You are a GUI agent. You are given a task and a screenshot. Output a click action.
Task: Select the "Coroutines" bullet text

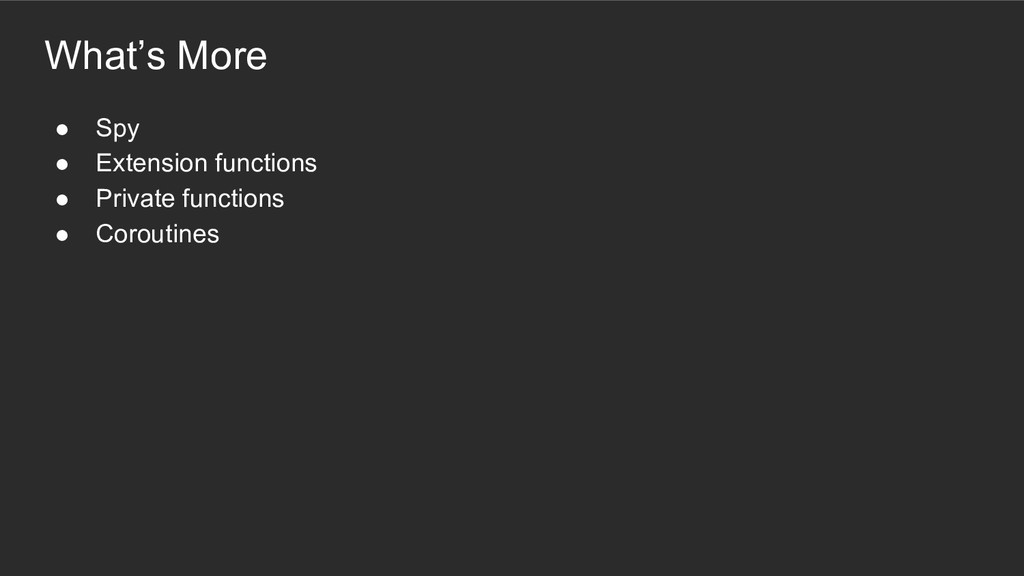pyautogui.click(x=157, y=234)
